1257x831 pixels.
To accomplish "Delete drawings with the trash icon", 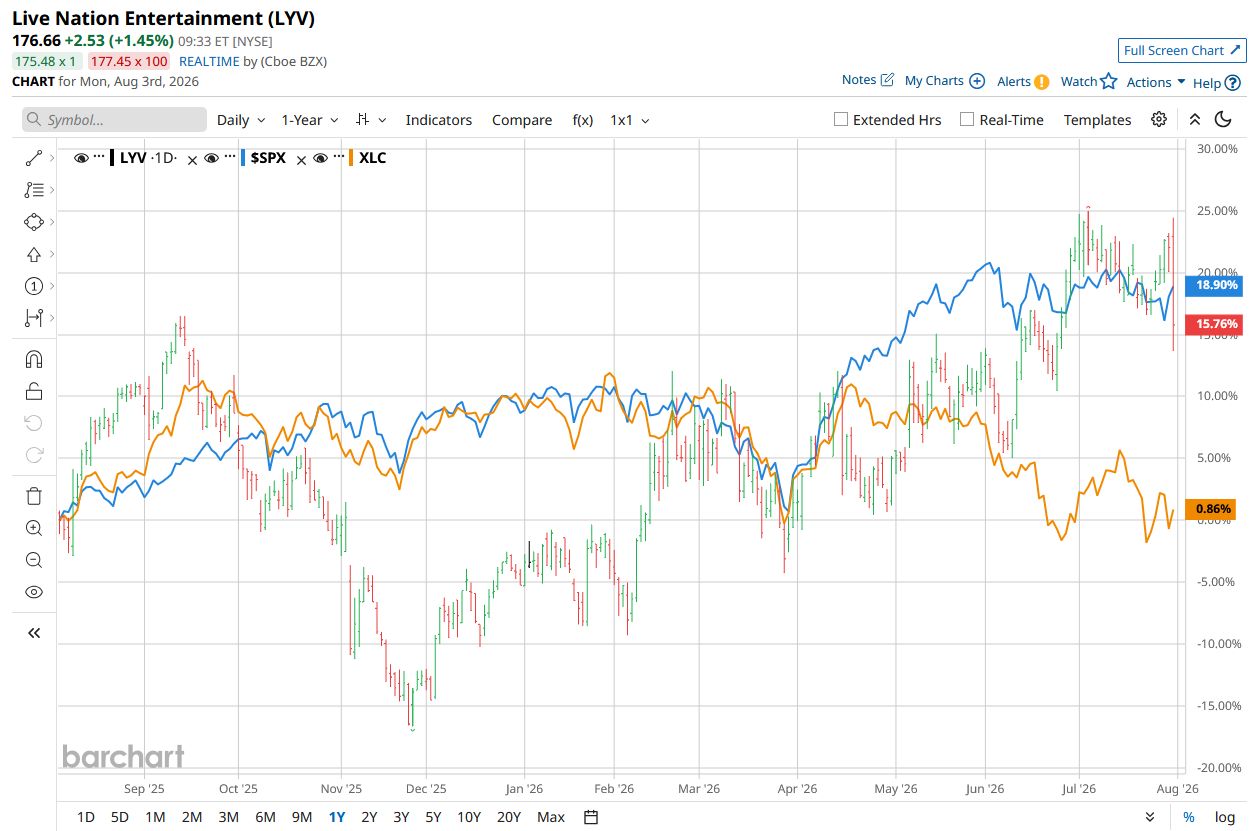I will [x=33, y=496].
